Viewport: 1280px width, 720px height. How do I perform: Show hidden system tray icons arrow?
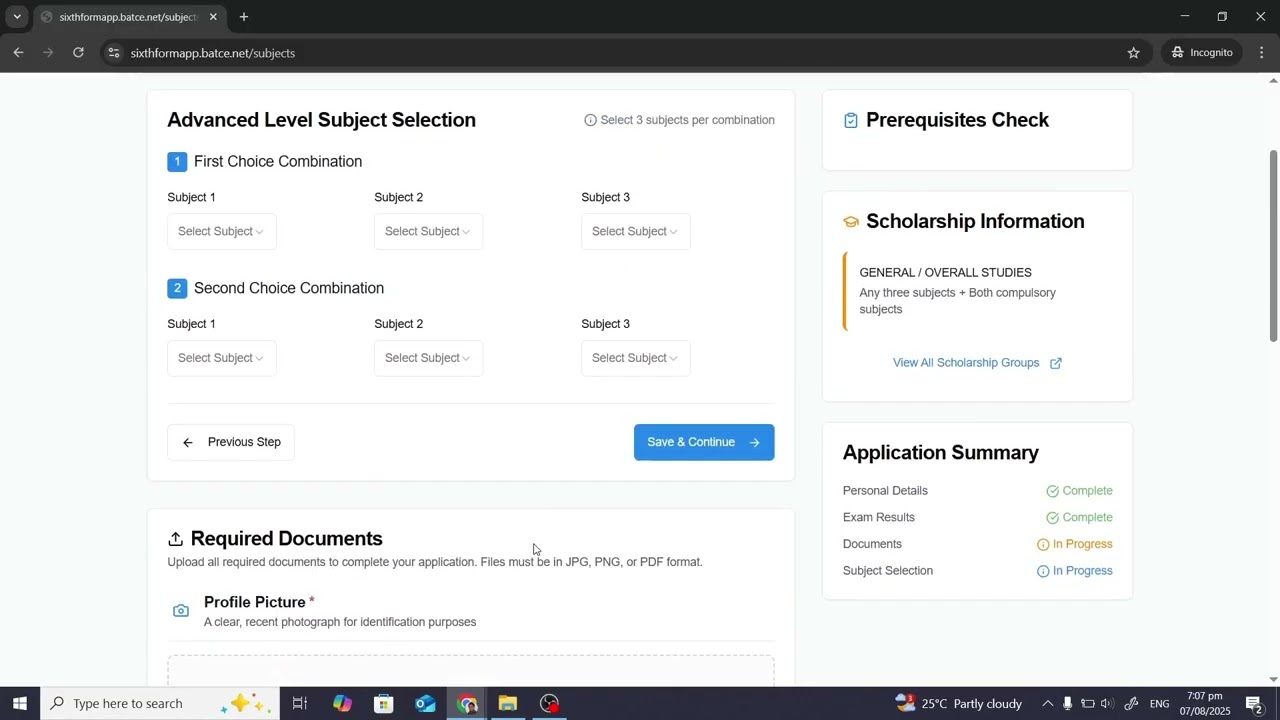(x=1047, y=704)
